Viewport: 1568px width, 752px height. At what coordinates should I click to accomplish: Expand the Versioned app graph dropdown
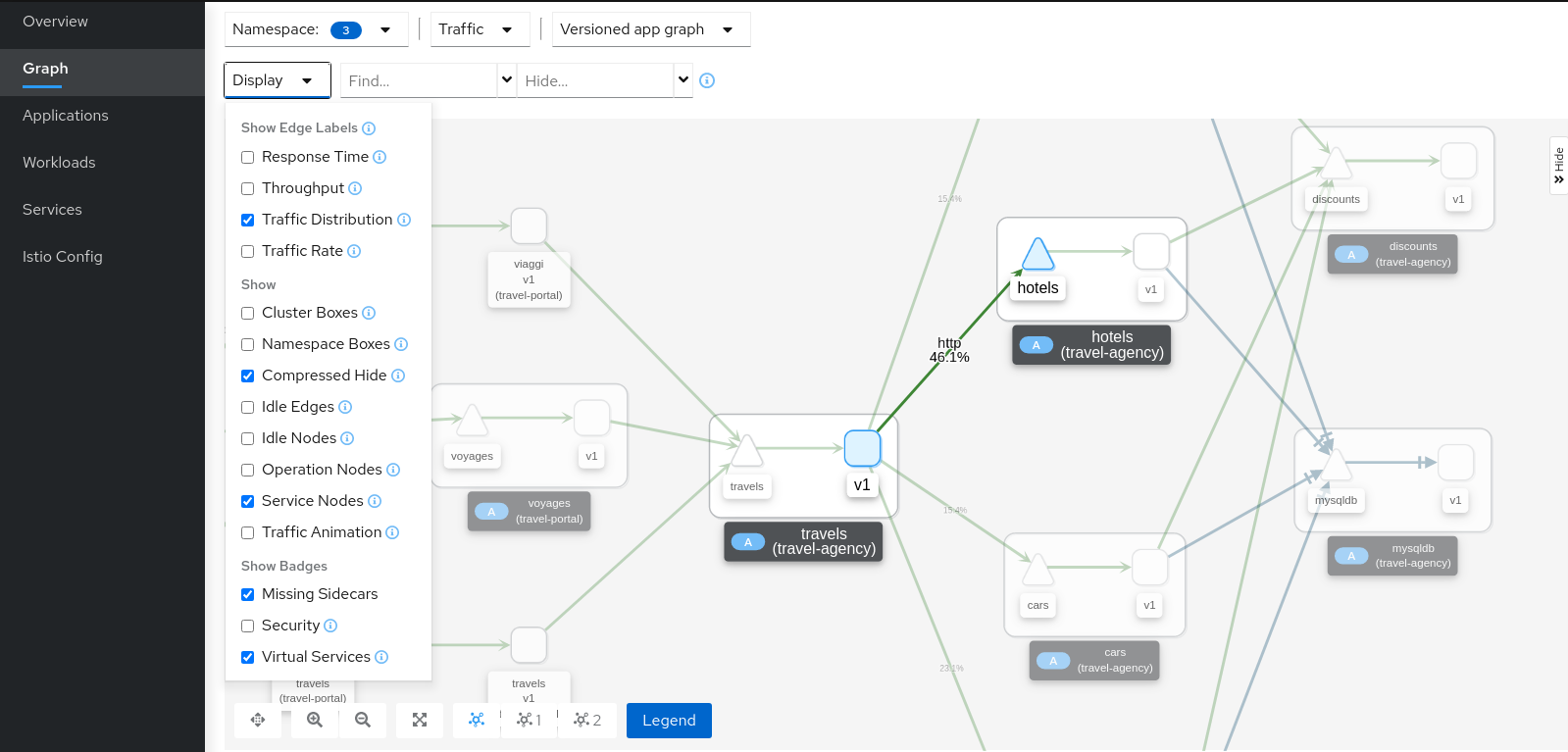[x=650, y=29]
